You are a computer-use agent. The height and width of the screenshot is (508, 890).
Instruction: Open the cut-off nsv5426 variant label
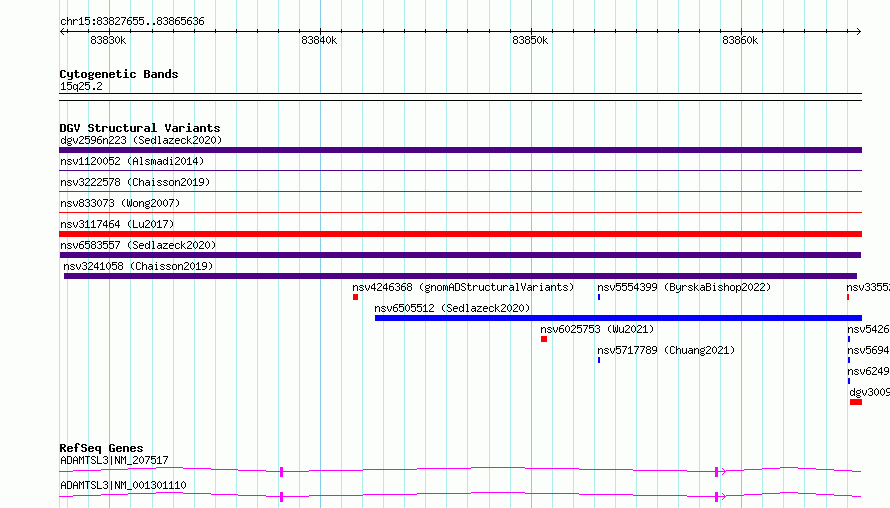pos(868,329)
